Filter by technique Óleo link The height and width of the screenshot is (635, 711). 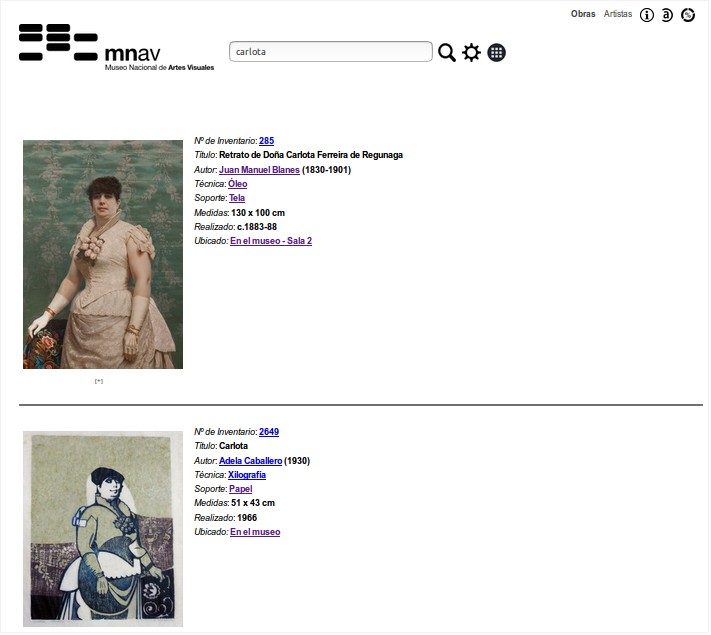[238, 184]
